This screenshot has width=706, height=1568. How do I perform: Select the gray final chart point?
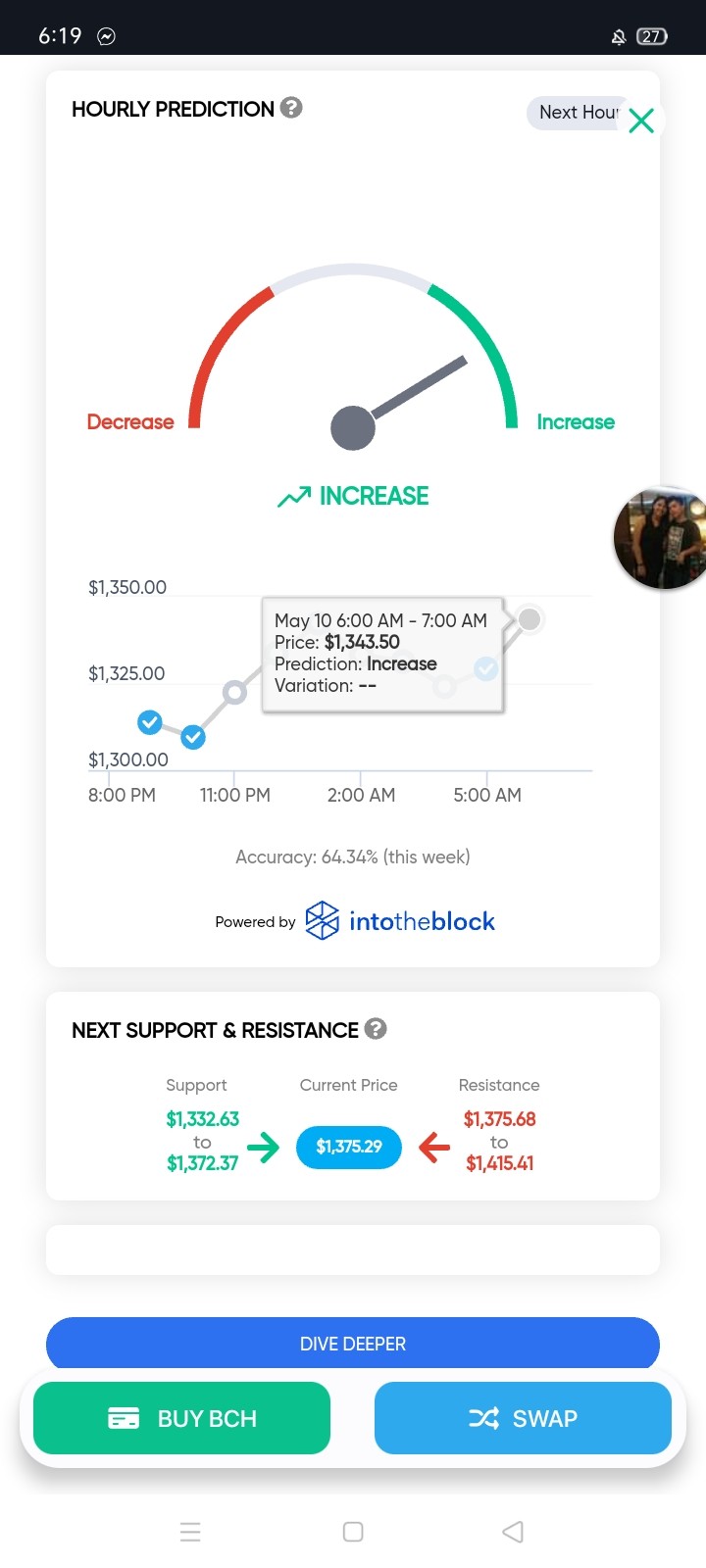coord(529,619)
